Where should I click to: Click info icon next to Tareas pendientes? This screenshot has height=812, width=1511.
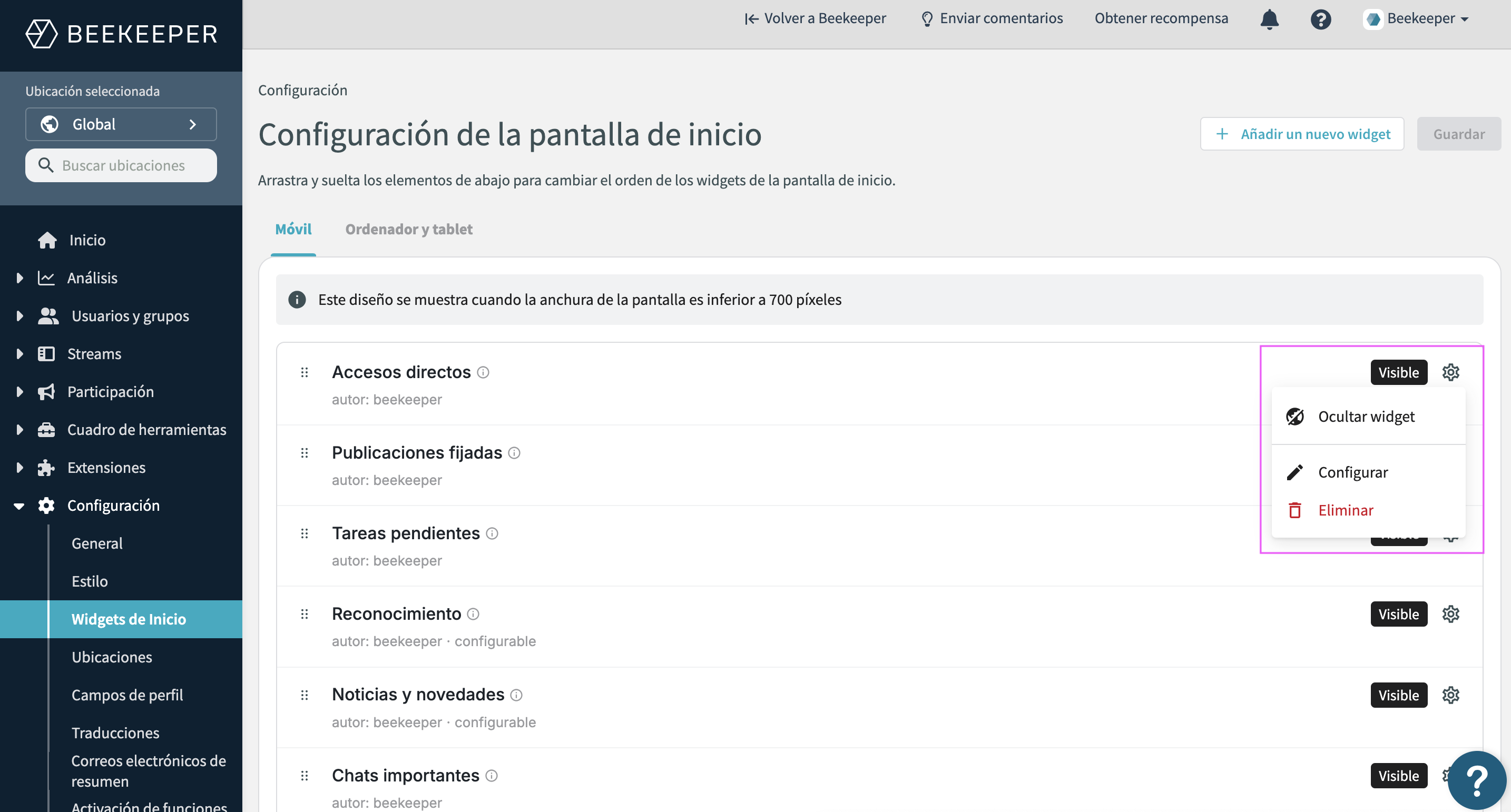tap(492, 533)
